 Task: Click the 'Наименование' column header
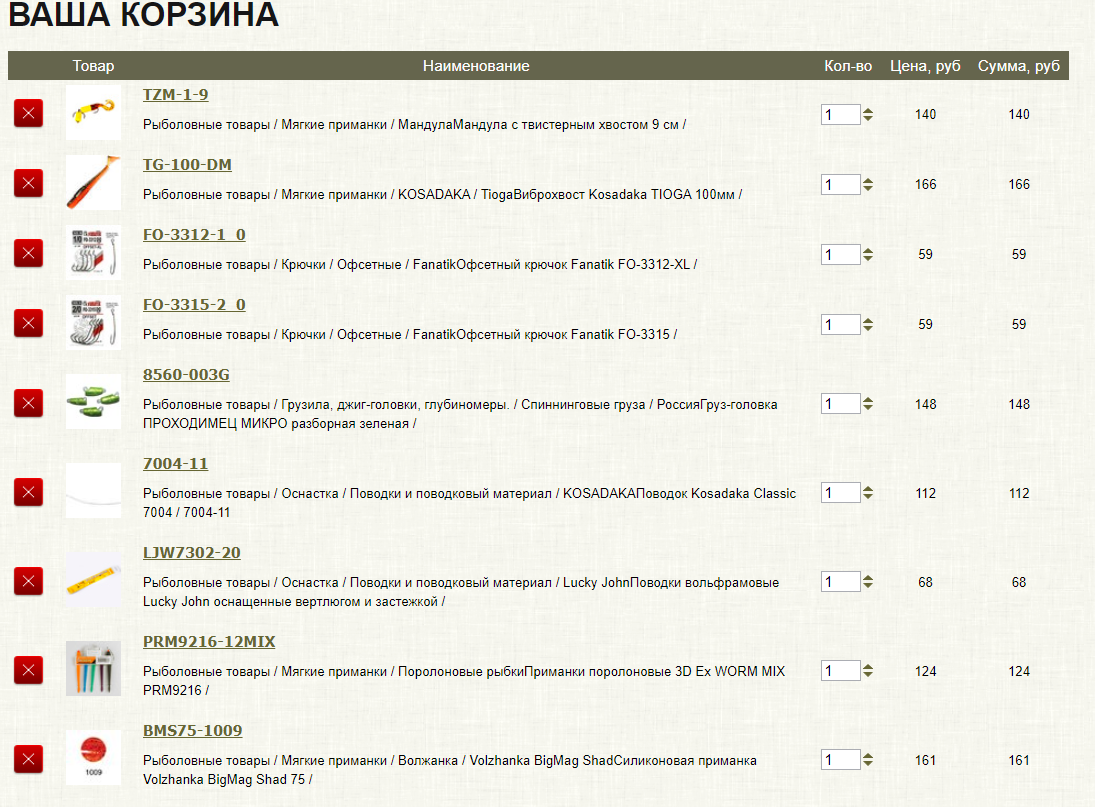point(476,66)
